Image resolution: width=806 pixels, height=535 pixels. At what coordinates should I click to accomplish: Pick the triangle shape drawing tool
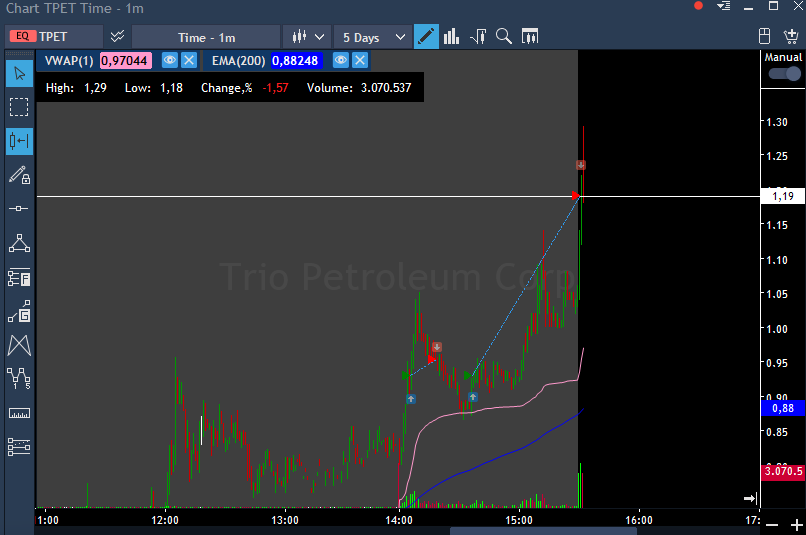[20, 243]
